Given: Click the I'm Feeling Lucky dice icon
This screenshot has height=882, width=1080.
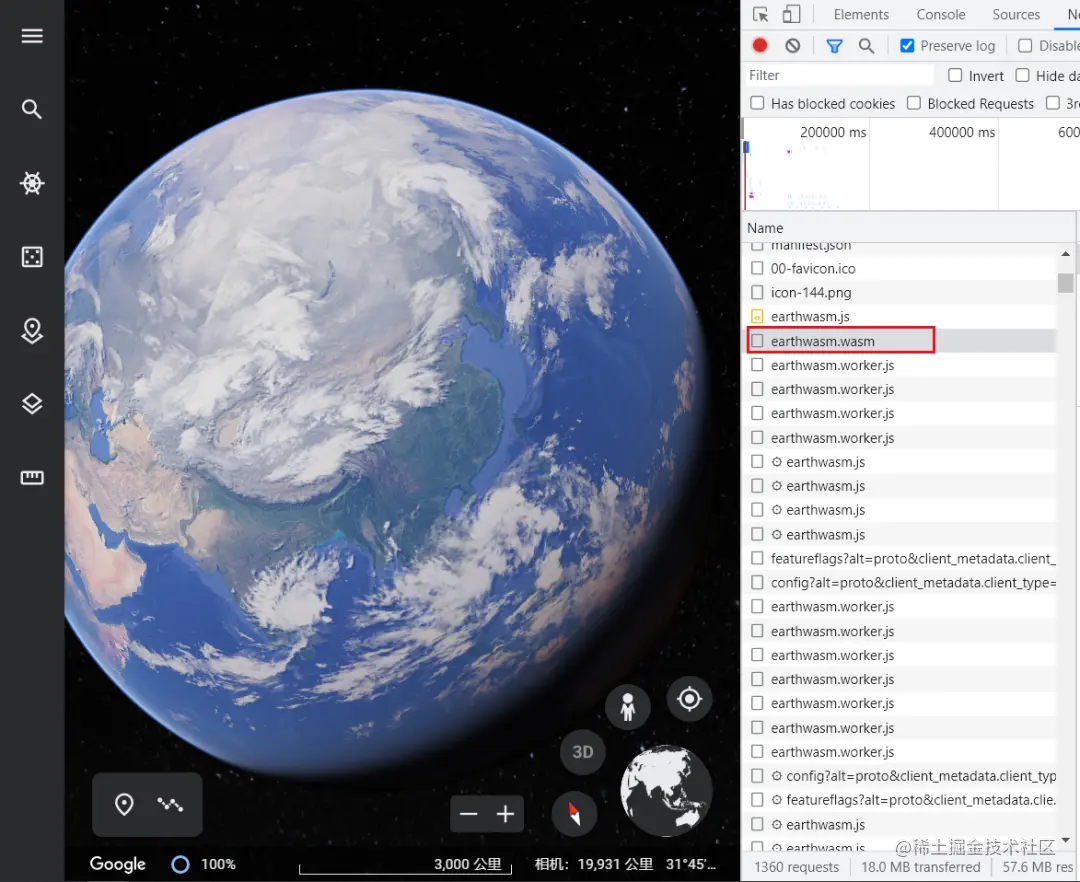Looking at the screenshot, I should (x=32, y=257).
